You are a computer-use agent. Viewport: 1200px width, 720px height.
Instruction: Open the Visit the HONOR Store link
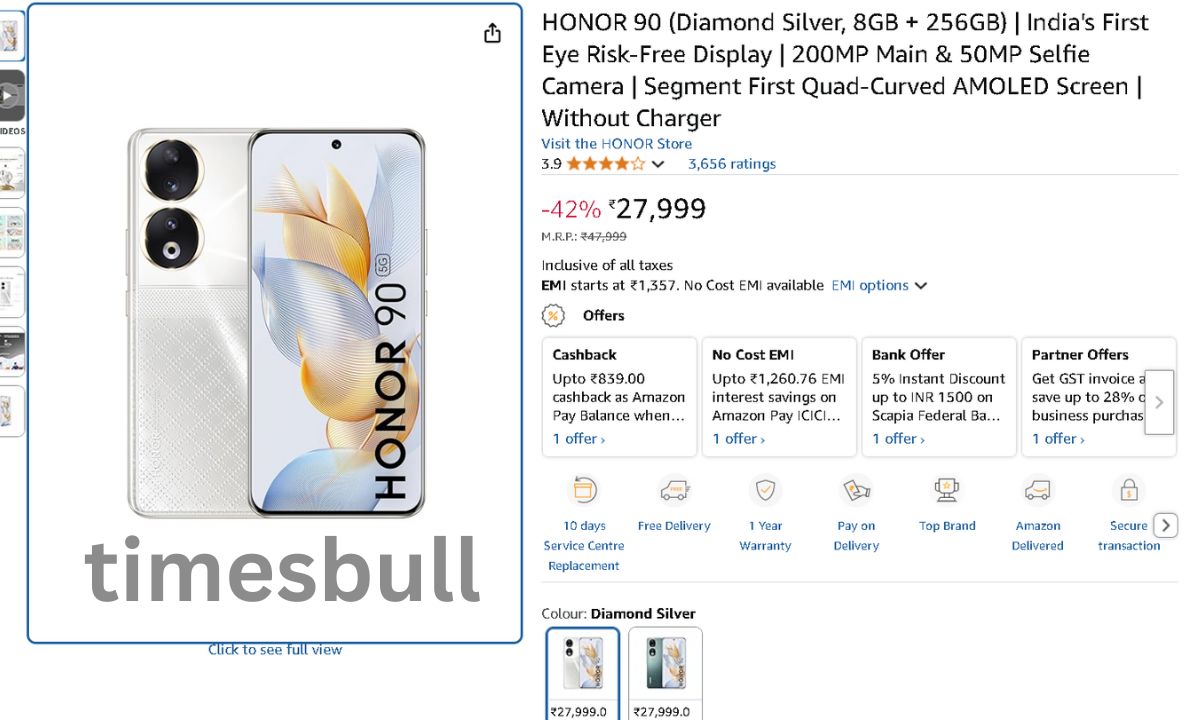[x=616, y=144]
